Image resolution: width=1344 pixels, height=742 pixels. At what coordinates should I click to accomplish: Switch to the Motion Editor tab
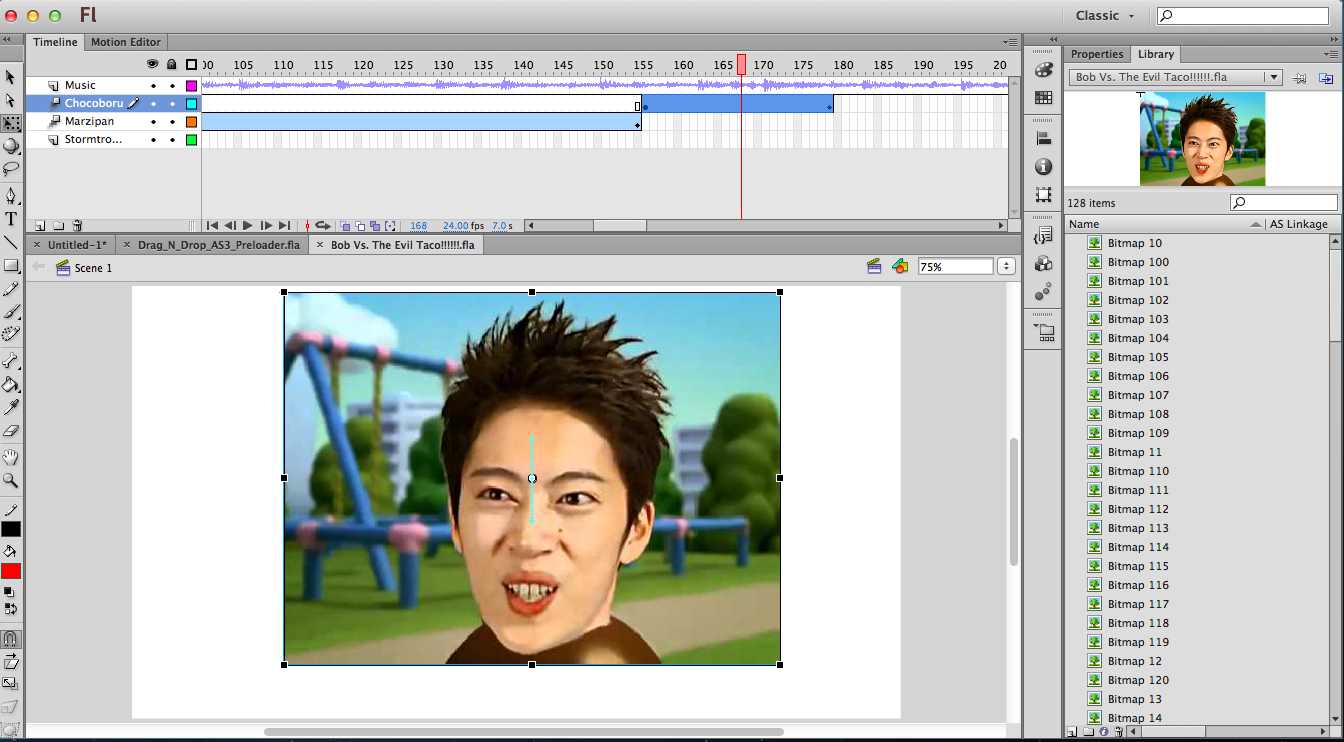coord(126,42)
